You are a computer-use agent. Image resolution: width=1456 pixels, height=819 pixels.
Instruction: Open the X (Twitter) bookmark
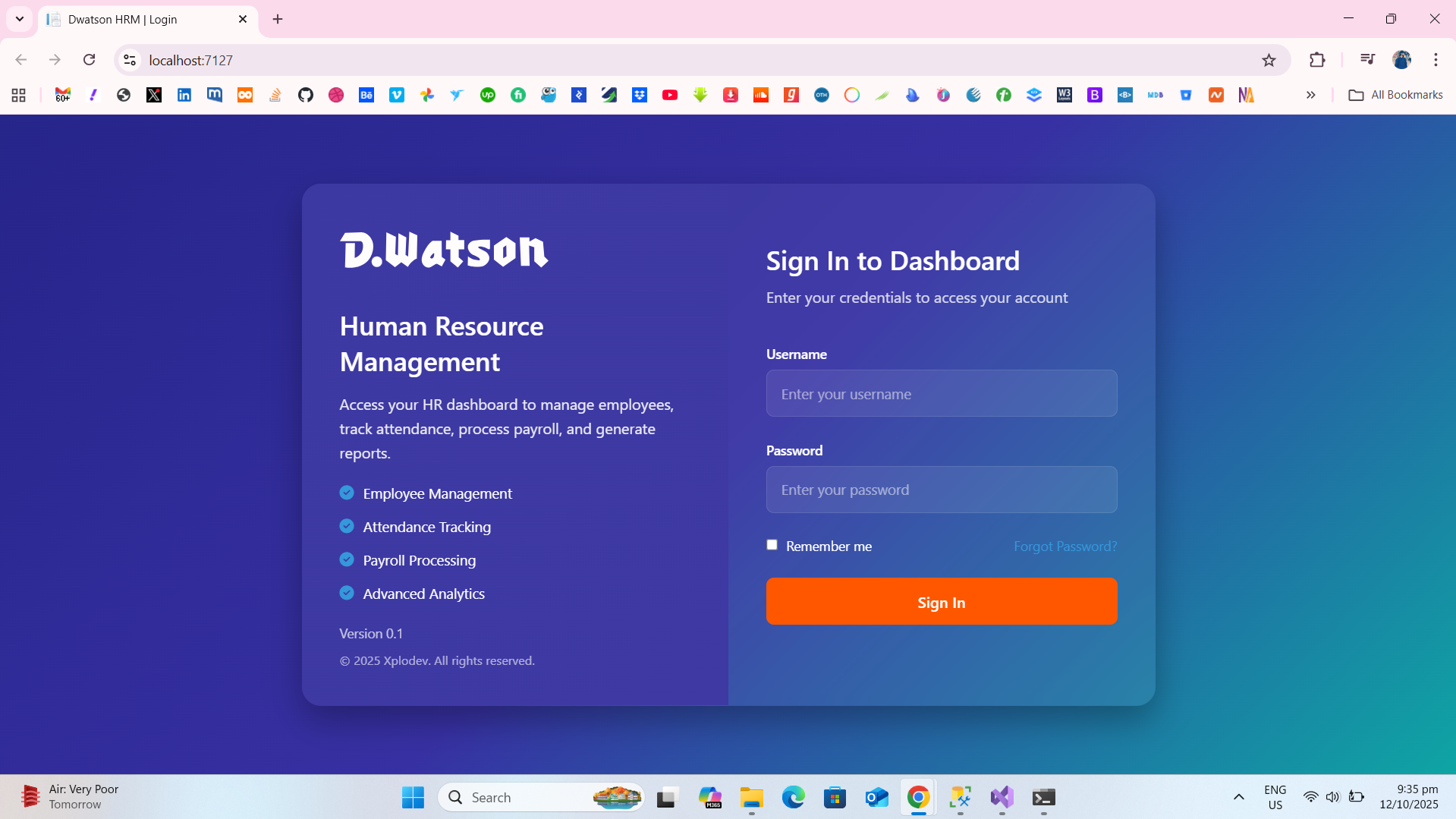(x=154, y=95)
